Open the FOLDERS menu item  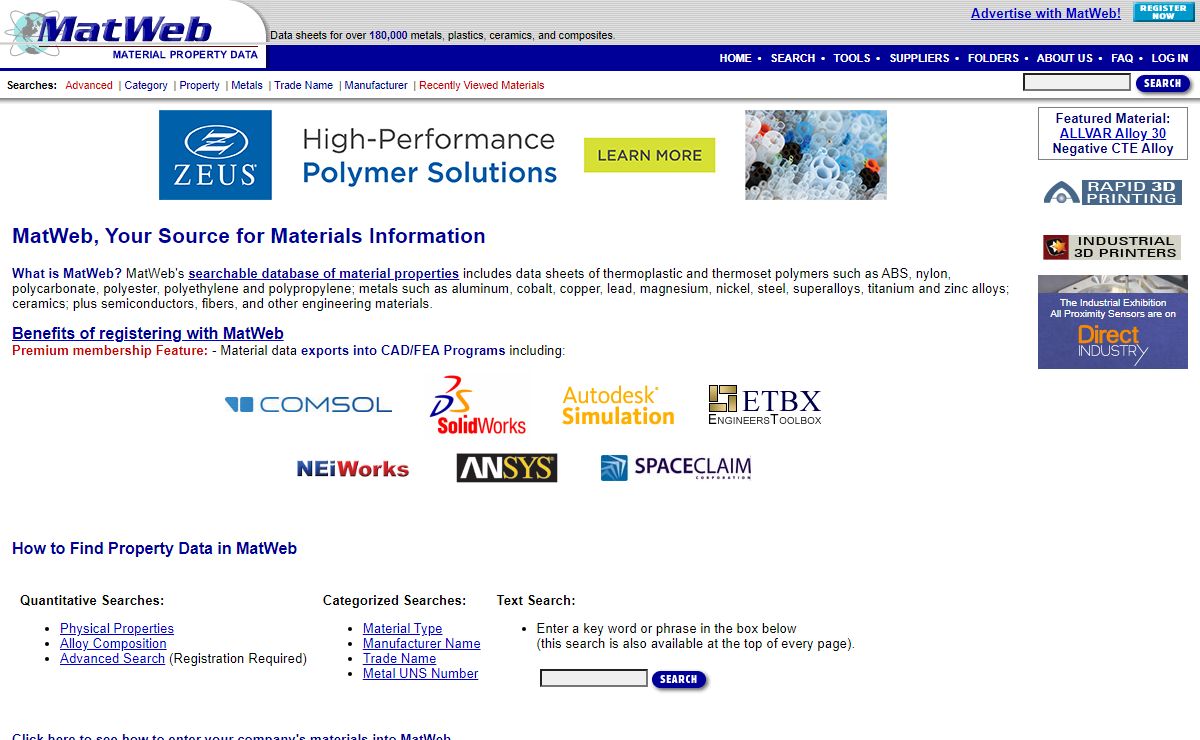point(993,58)
